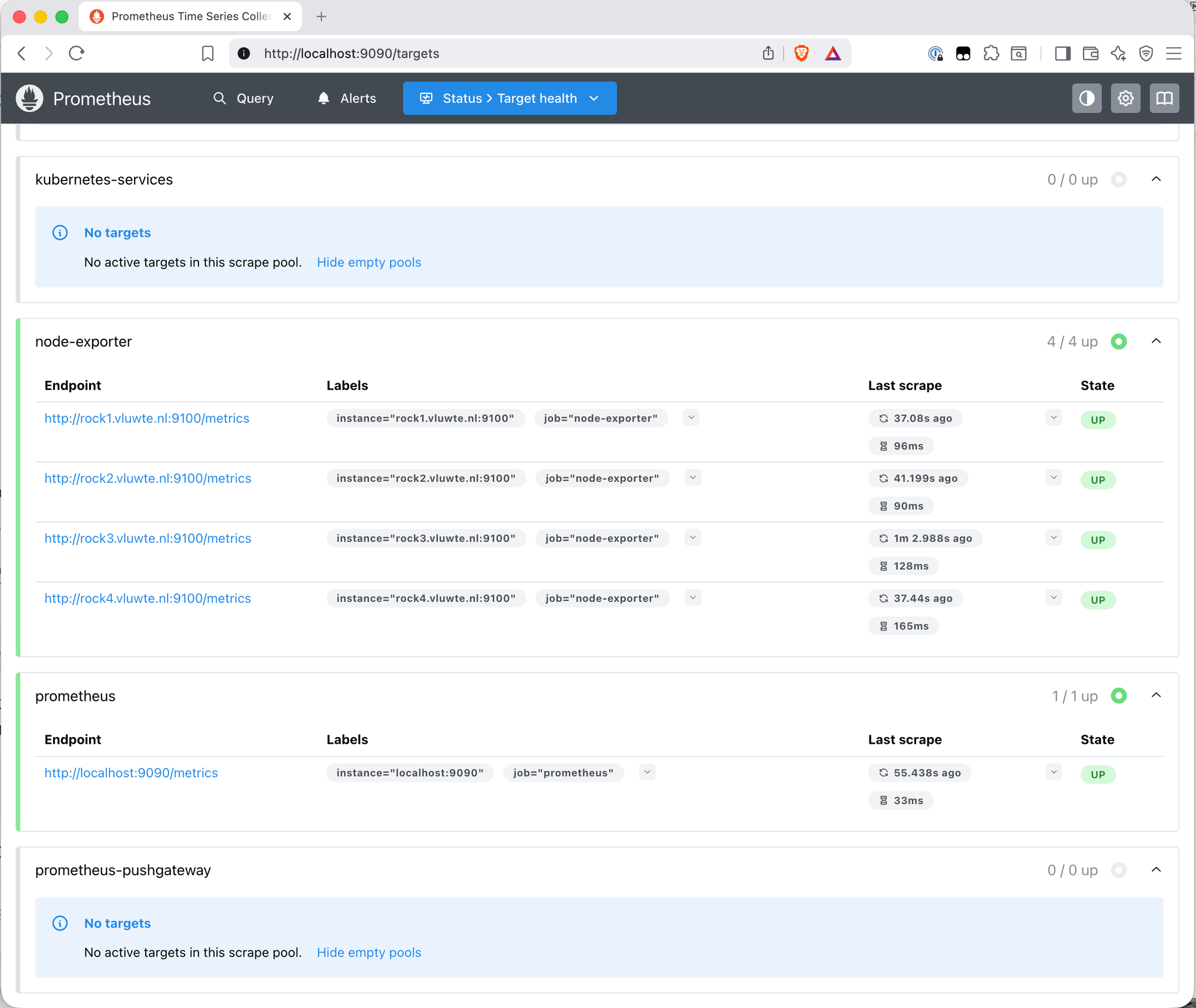This screenshot has width=1196, height=1008.
Task: Click Hide empty pools in kubernetes-services
Action: (x=369, y=262)
